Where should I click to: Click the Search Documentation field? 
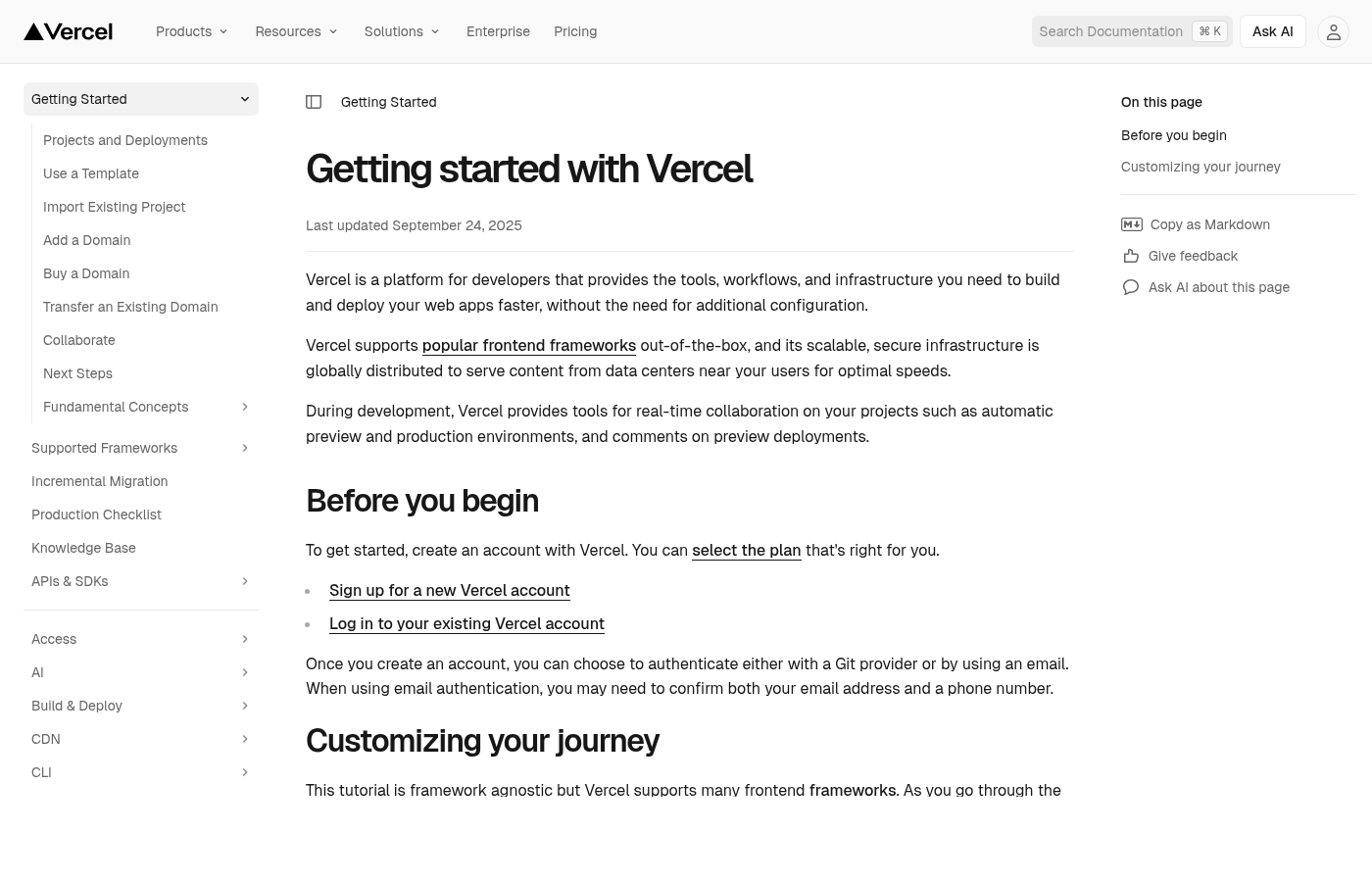coord(1110,31)
